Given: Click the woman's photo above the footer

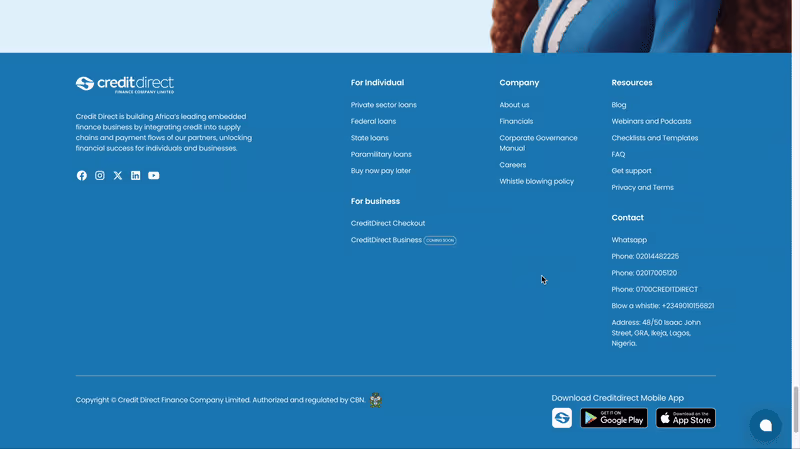Looking at the screenshot, I should pos(640,26).
